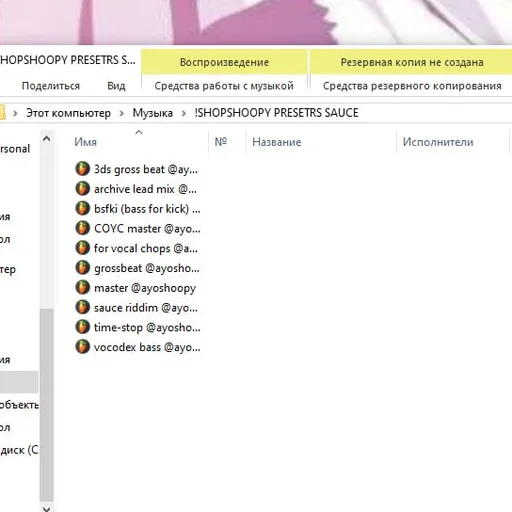Click icon beside COYC master preset
The image size is (512, 512).
tap(82, 228)
